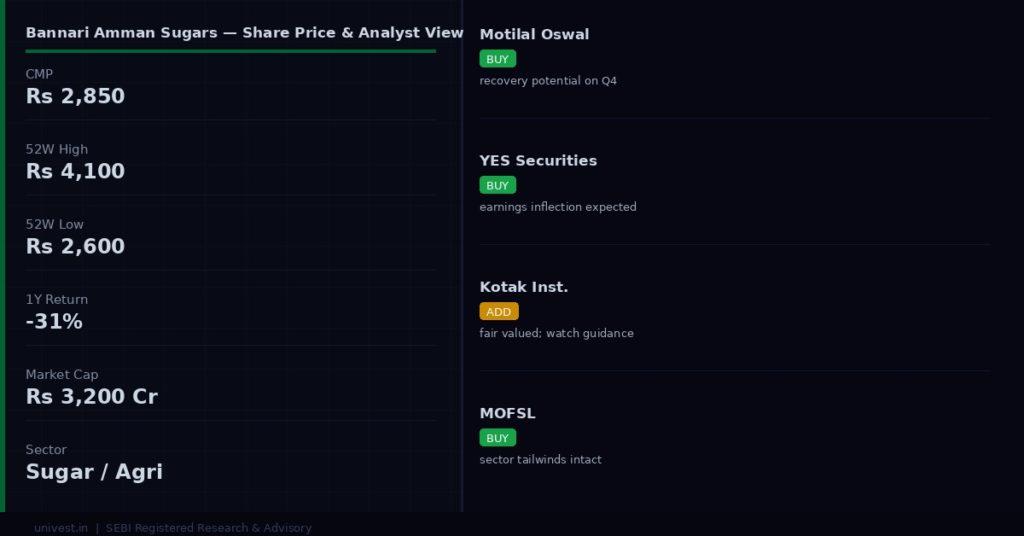This screenshot has width=1024, height=536.
Task: Click the SEBI Registered Research & Advisory text
Action: coord(208,528)
